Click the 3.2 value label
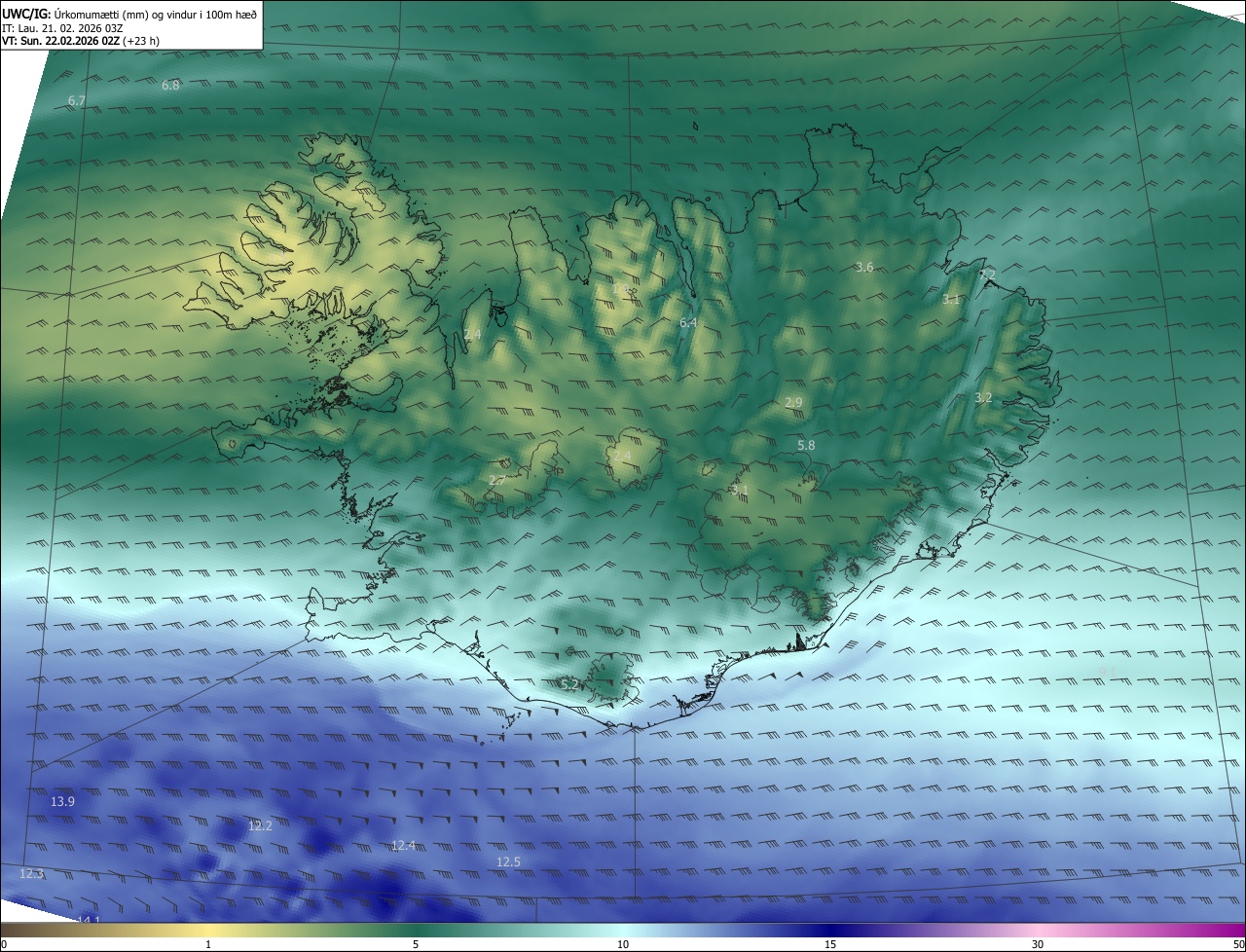Image resolution: width=1246 pixels, height=952 pixels. click(983, 398)
